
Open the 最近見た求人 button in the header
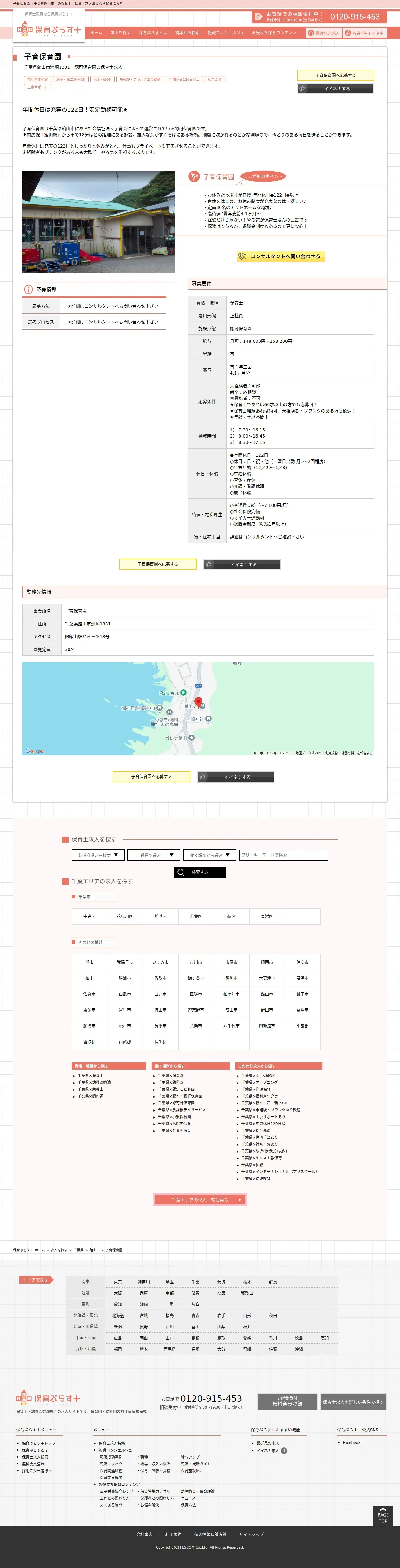click(324, 33)
